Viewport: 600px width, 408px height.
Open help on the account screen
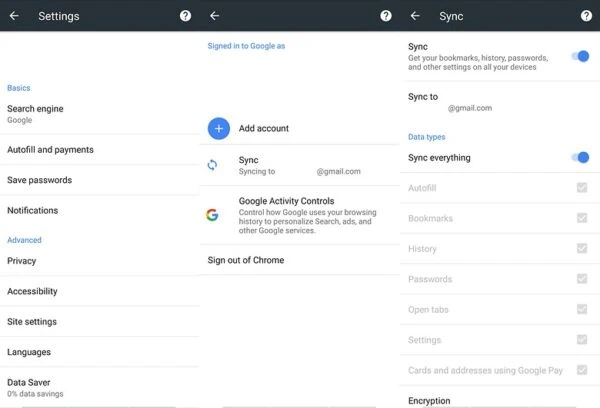coord(386,16)
